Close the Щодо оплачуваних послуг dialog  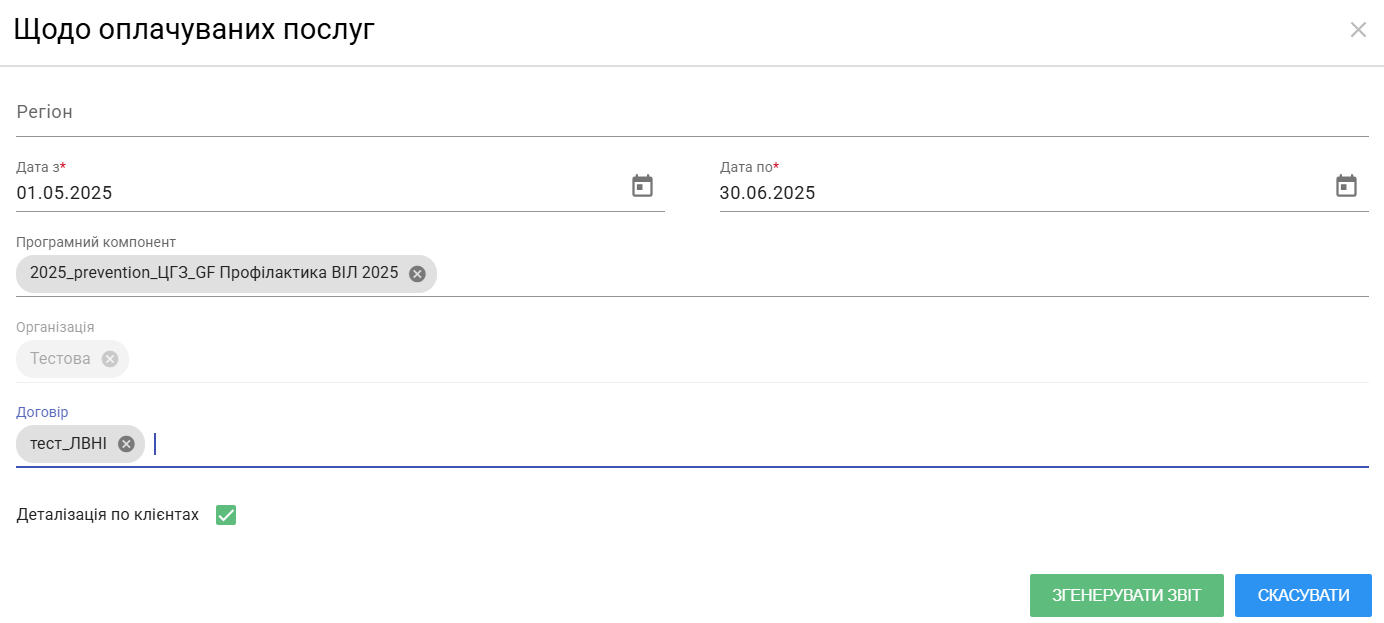[1358, 30]
